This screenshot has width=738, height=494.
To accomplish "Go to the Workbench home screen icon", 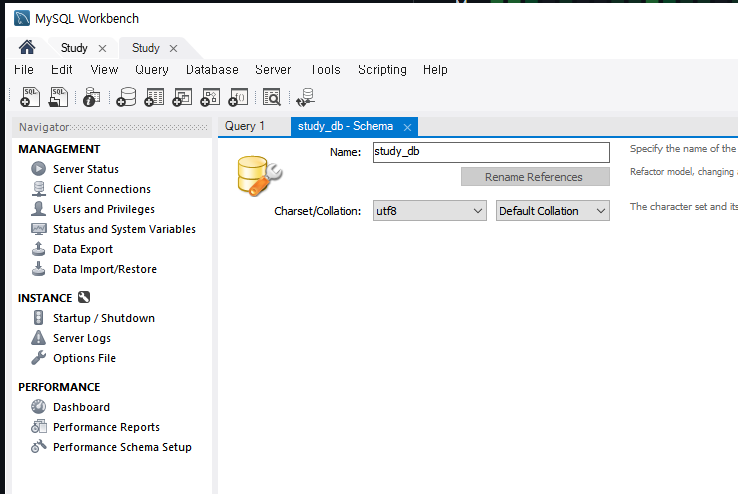I will pyautogui.click(x=27, y=48).
